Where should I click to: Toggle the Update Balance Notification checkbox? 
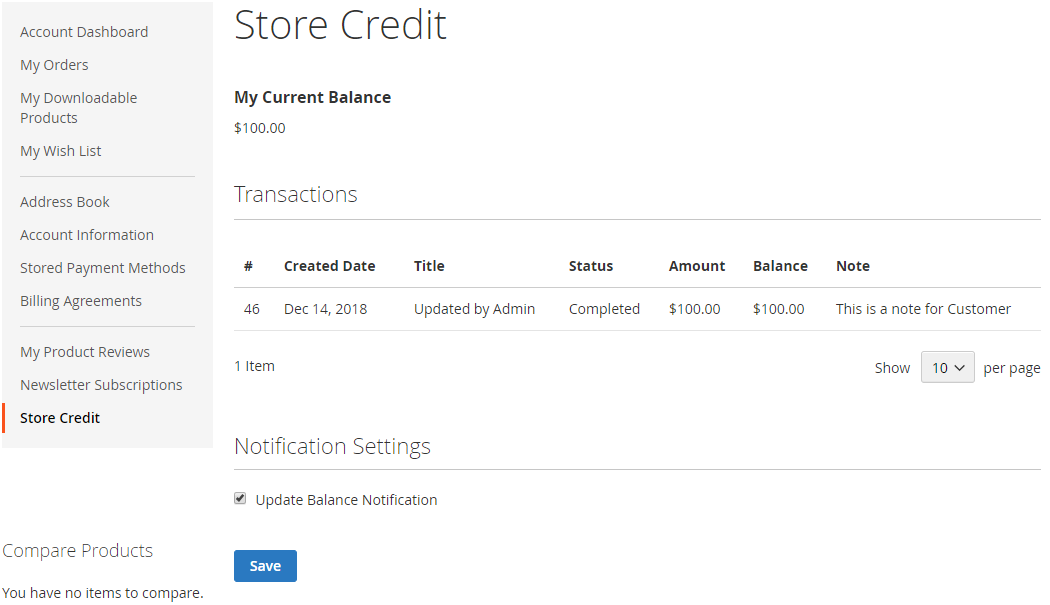[240, 498]
